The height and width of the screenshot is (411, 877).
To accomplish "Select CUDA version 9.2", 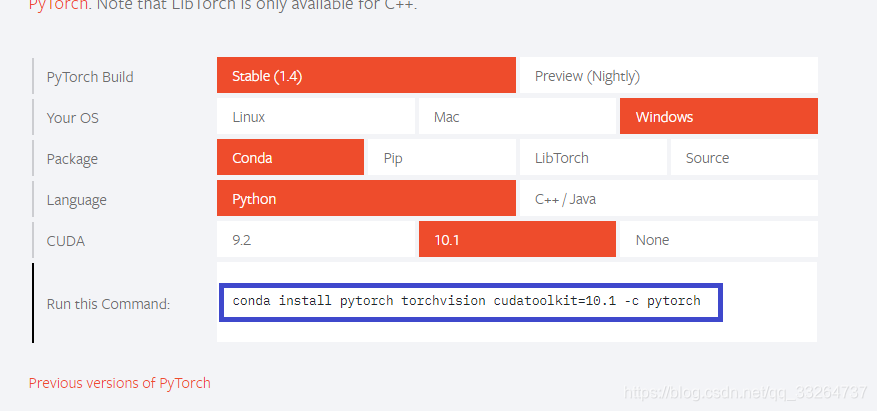I will pos(316,239).
